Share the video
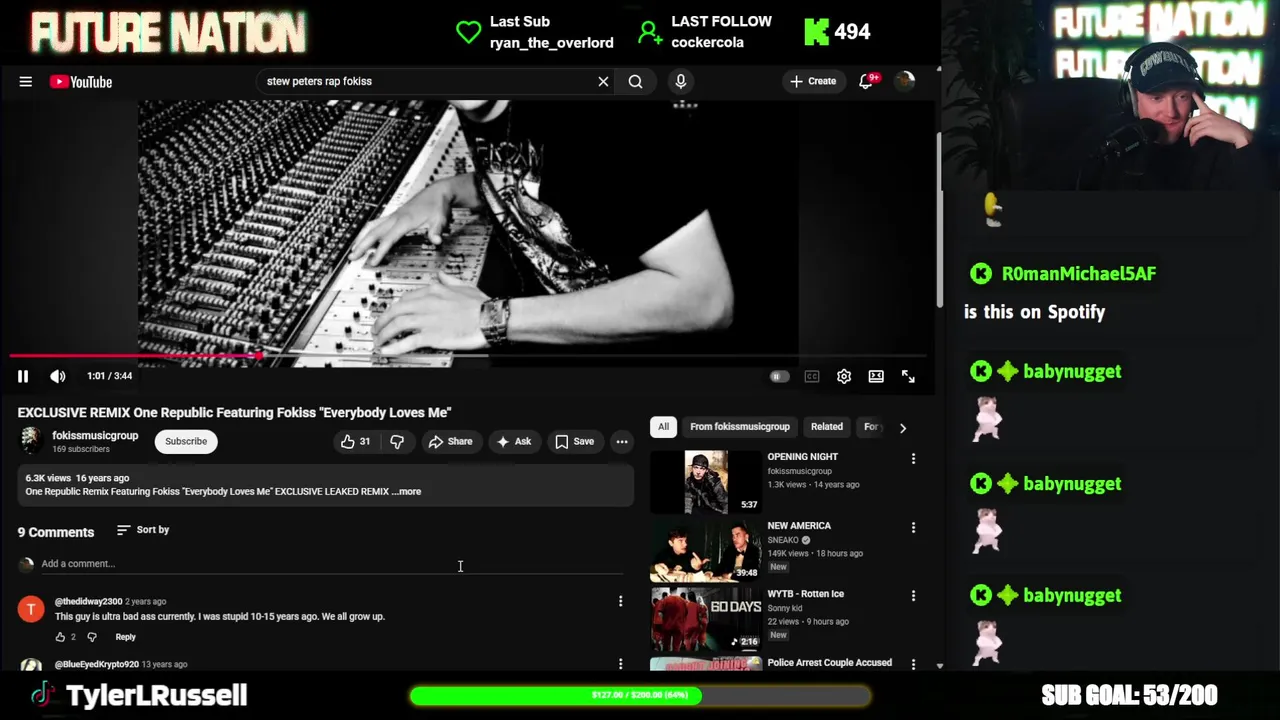Screen dimensions: 1280x720 tap(450, 441)
